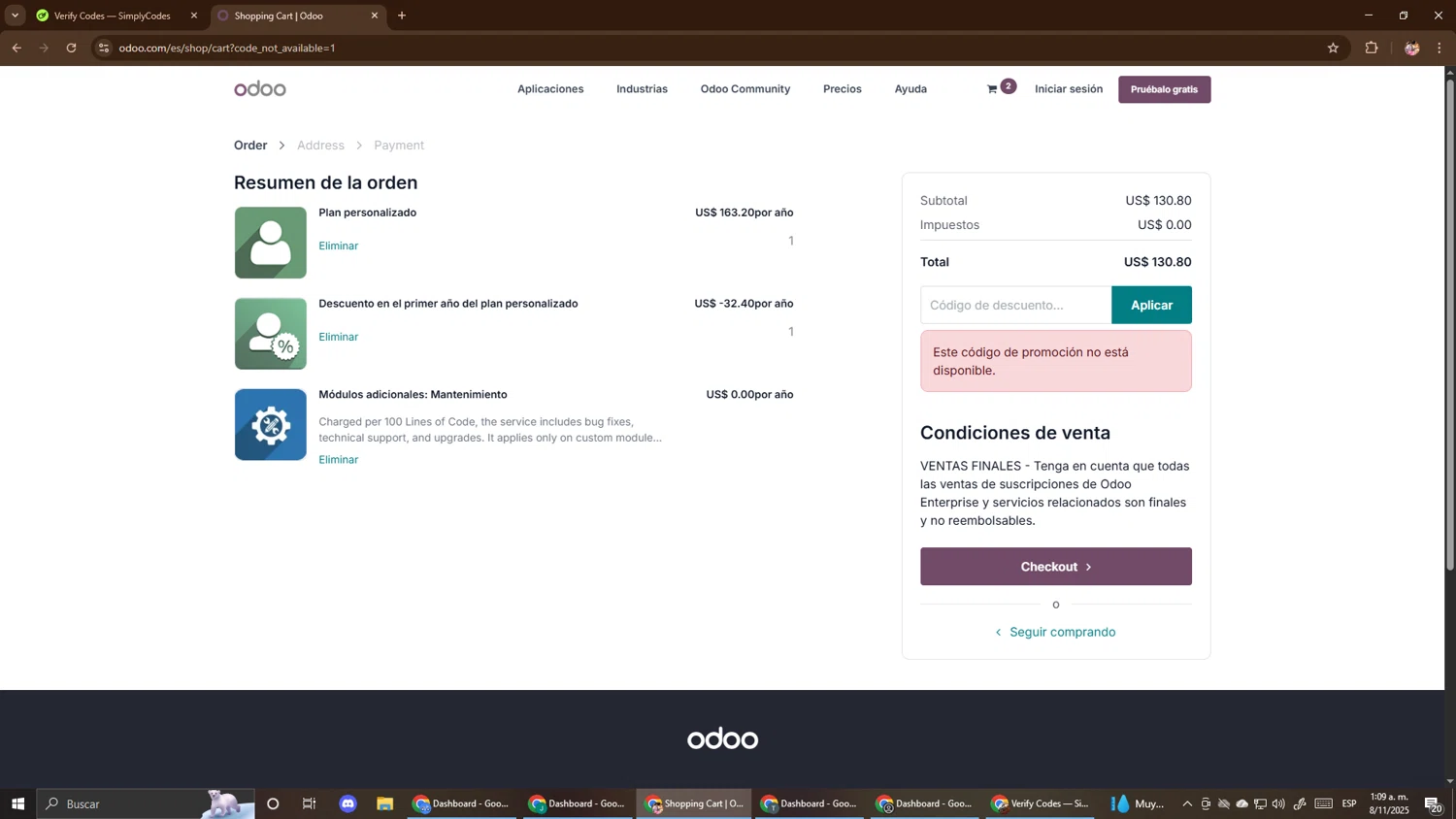The width and height of the screenshot is (1456, 819).
Task: Open the browser extensions puzzle icon
Action: point(1372,48)
